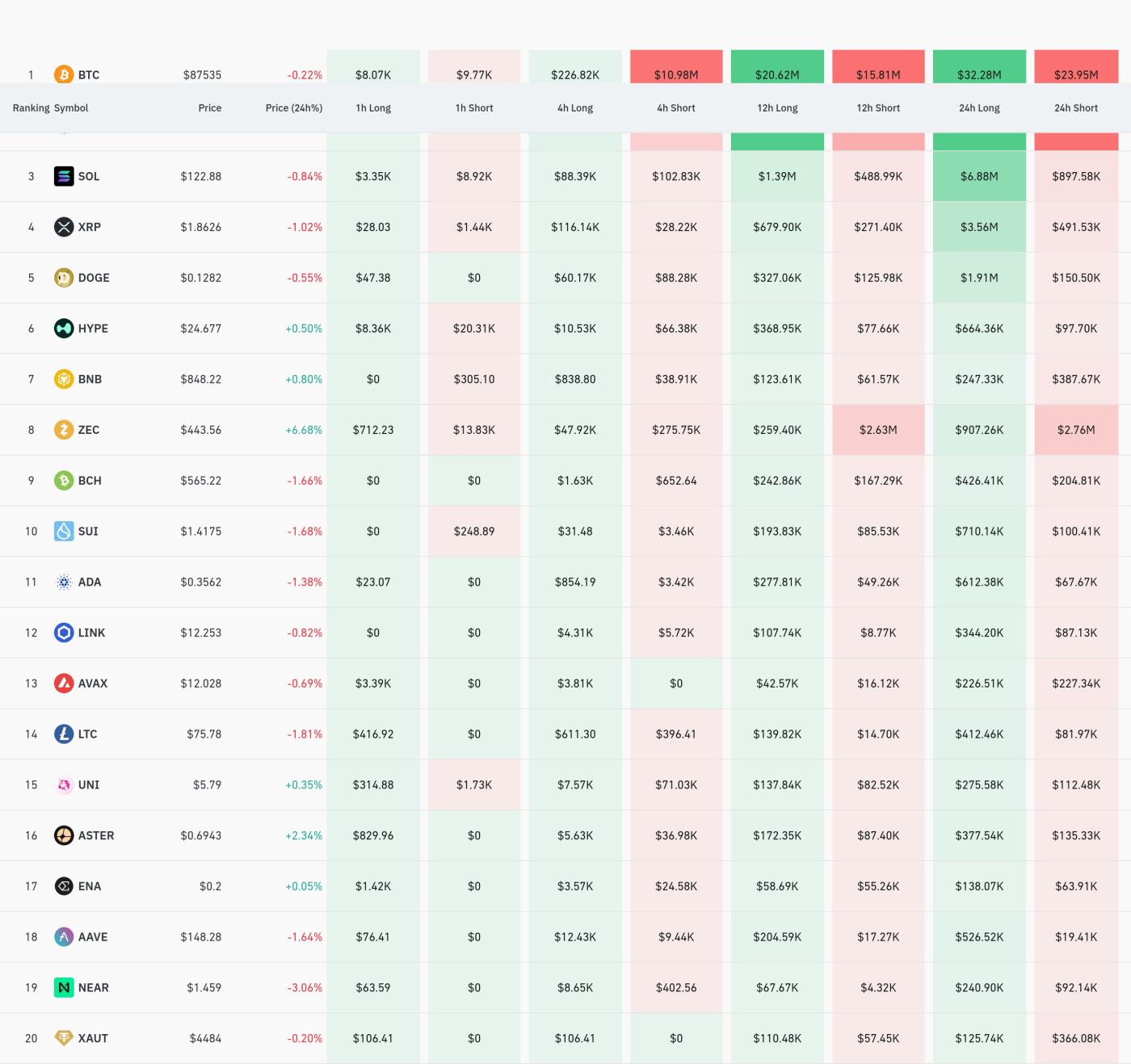
Task: Click the +6.68% change value for ZEC
Action: point(303,430)
